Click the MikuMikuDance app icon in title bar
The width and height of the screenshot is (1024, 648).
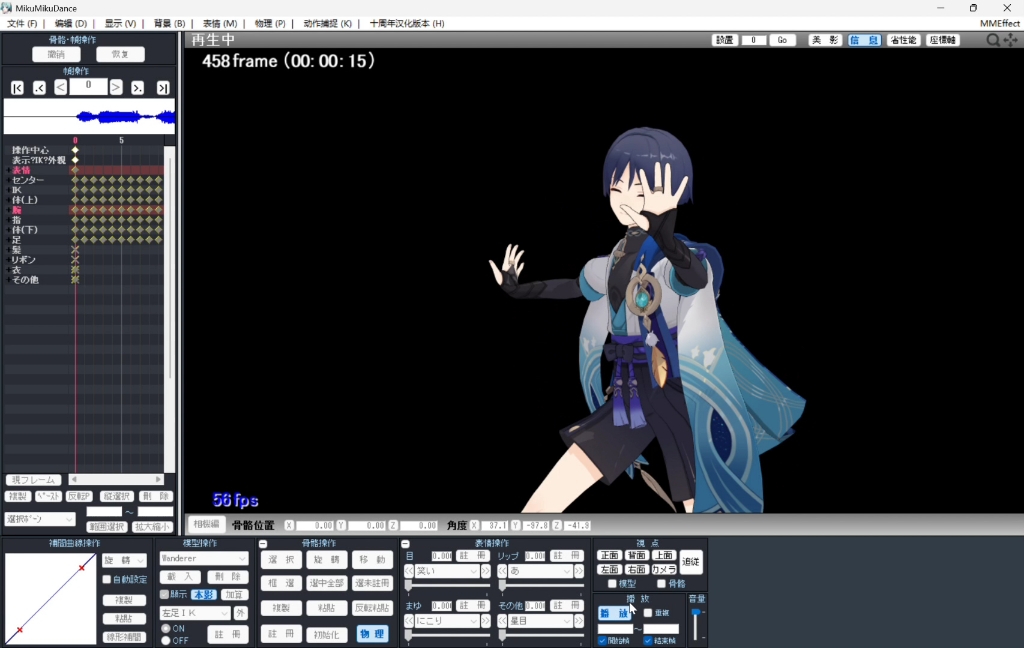pyautogui.click(x=7, y=8)
